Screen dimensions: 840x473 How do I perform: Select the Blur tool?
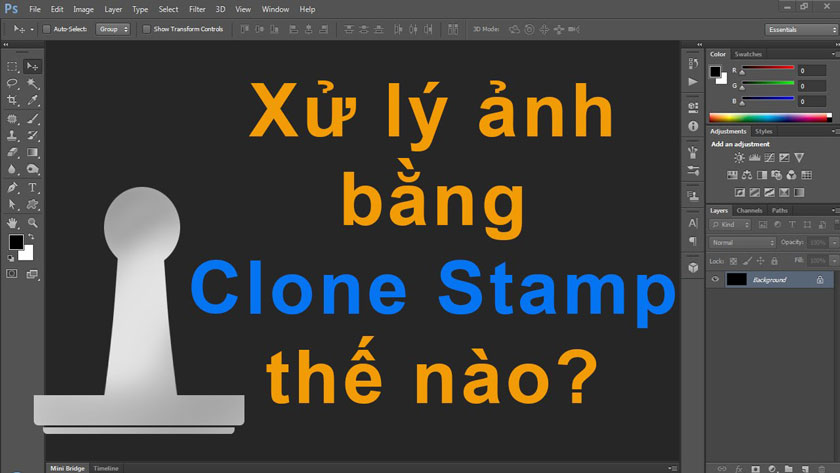(12, 169)
